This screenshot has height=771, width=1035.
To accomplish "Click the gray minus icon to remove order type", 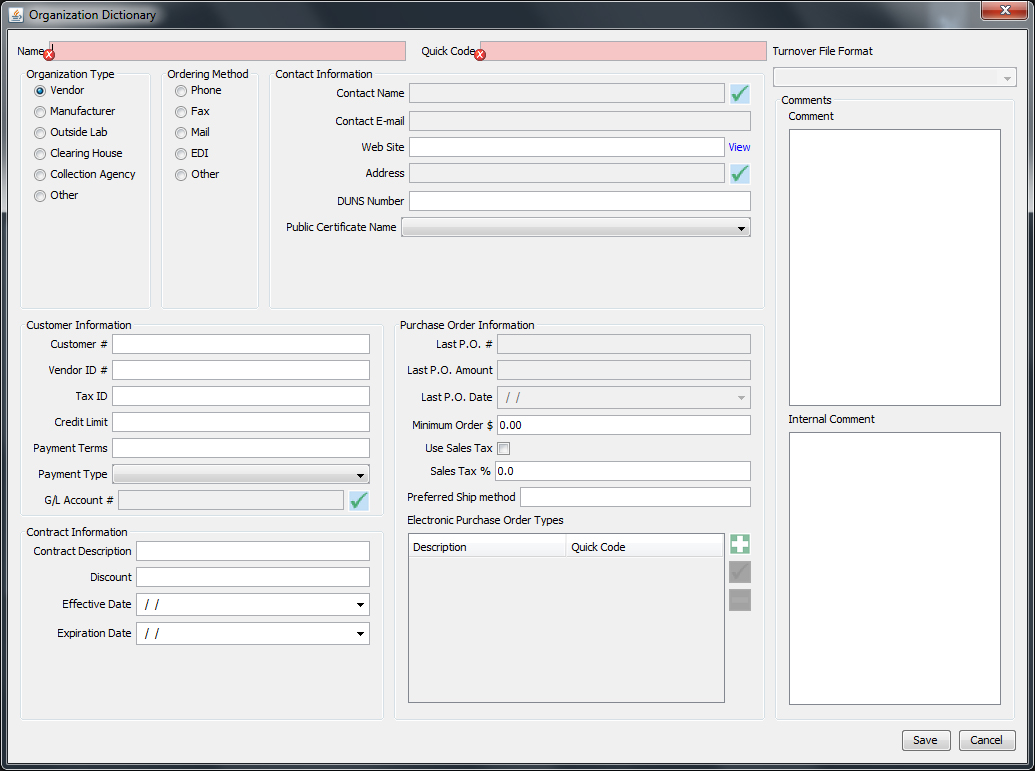I will point(740,600).
